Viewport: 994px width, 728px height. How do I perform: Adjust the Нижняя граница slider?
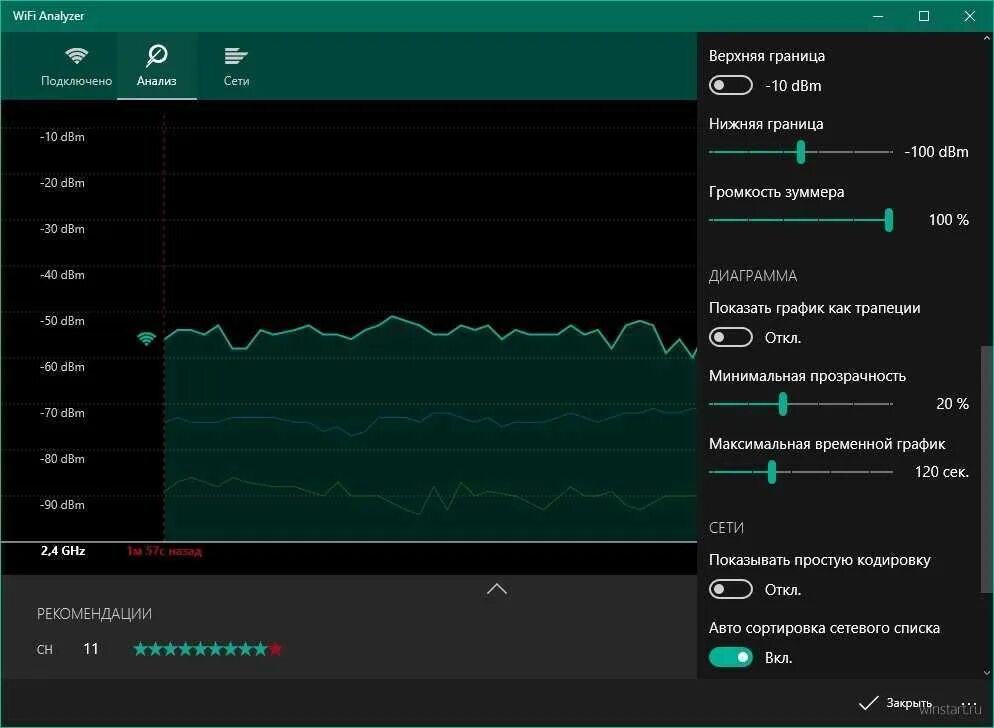[800, 152]
